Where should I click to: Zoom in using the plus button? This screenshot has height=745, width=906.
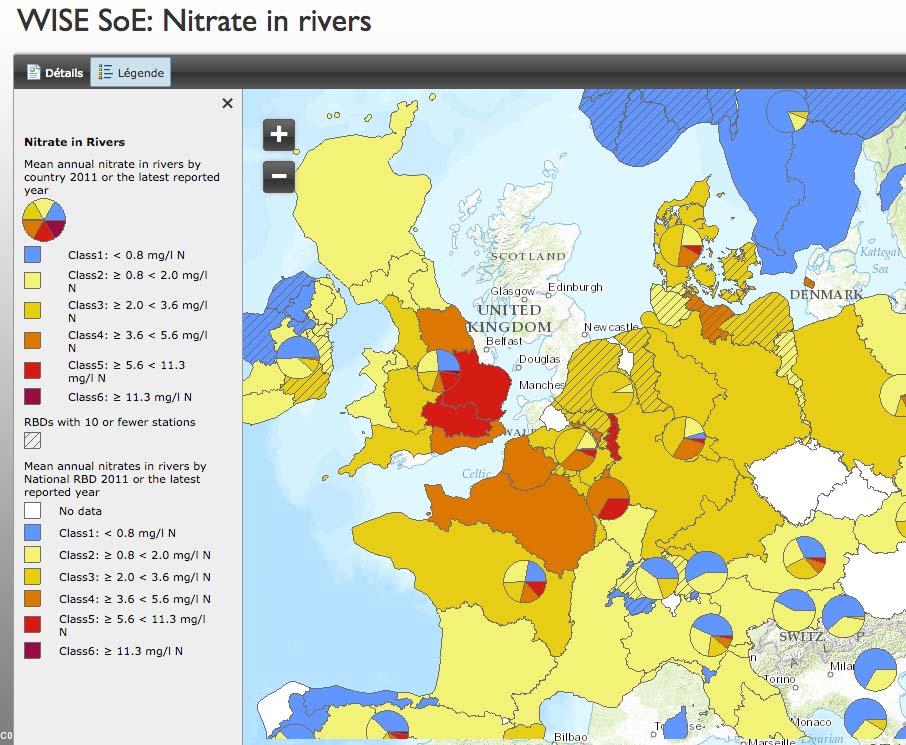point(279,134)
